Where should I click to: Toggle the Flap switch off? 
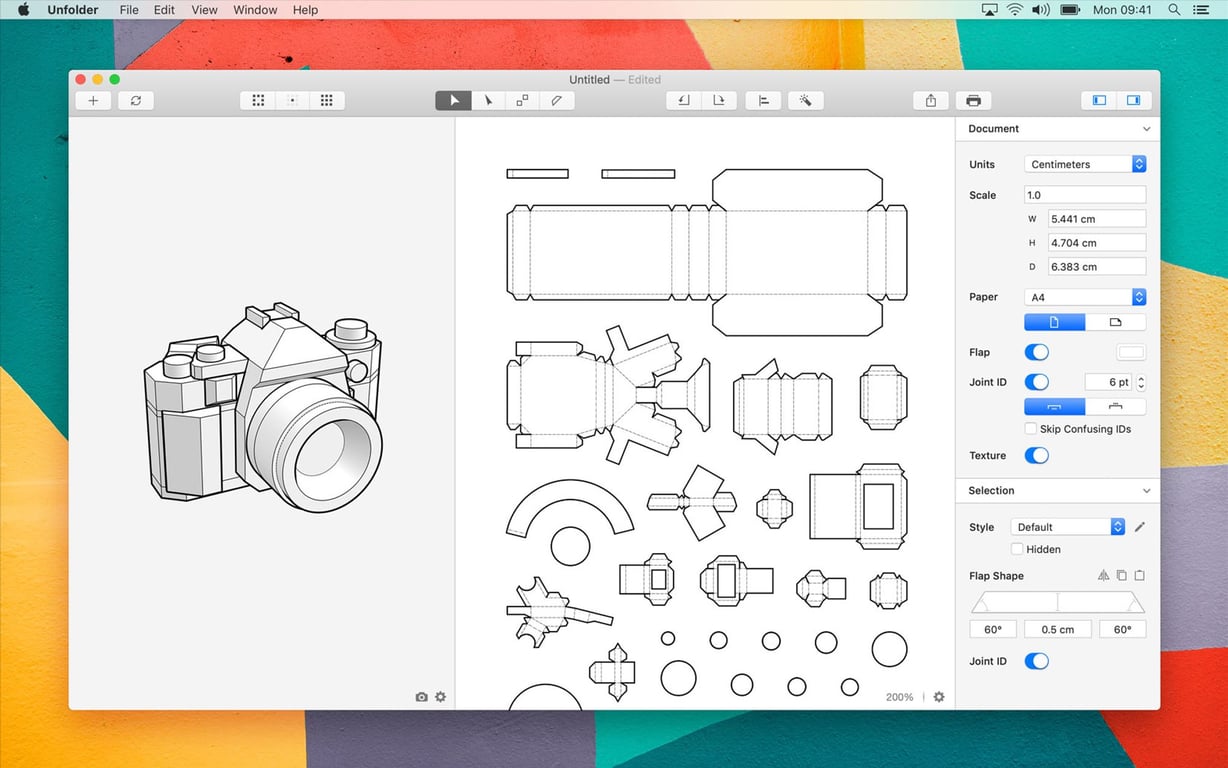[1036, 352]
